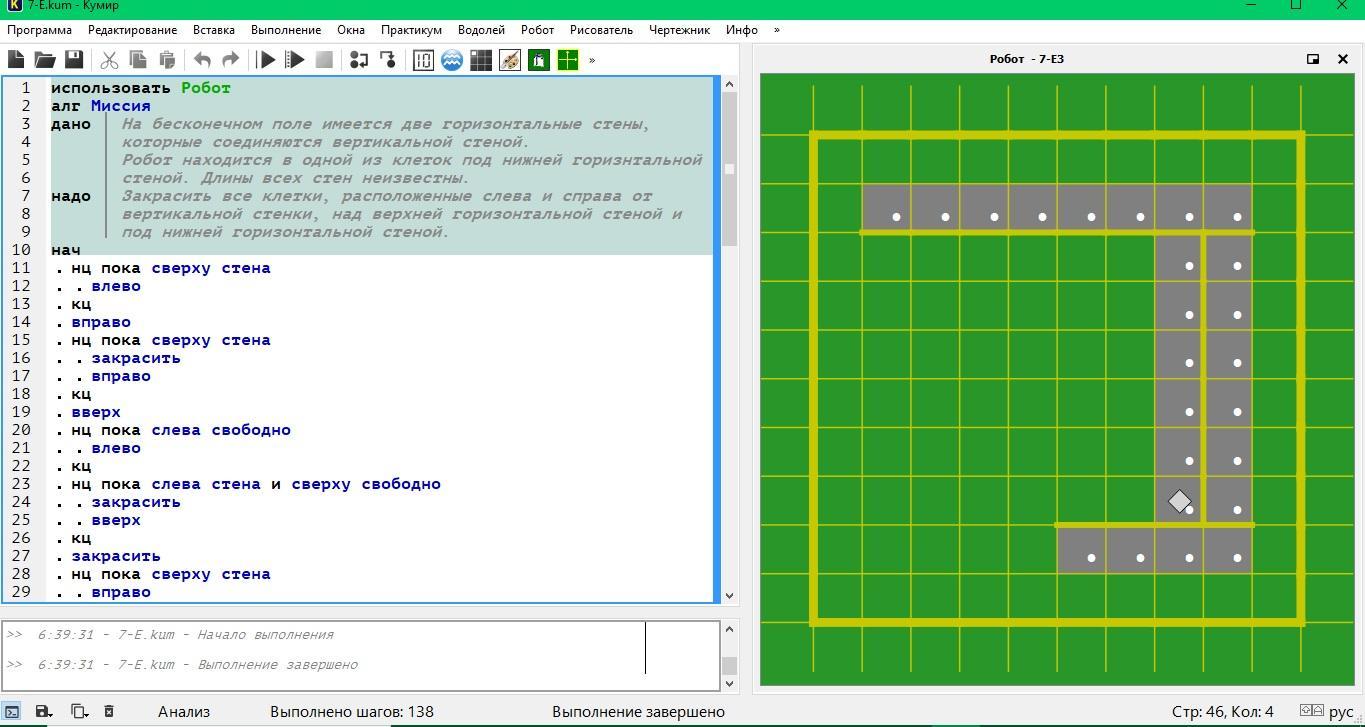Screen dimensions: 1365x727
Task: Cut selection with the scissors icon
Action: pos(109,60)
